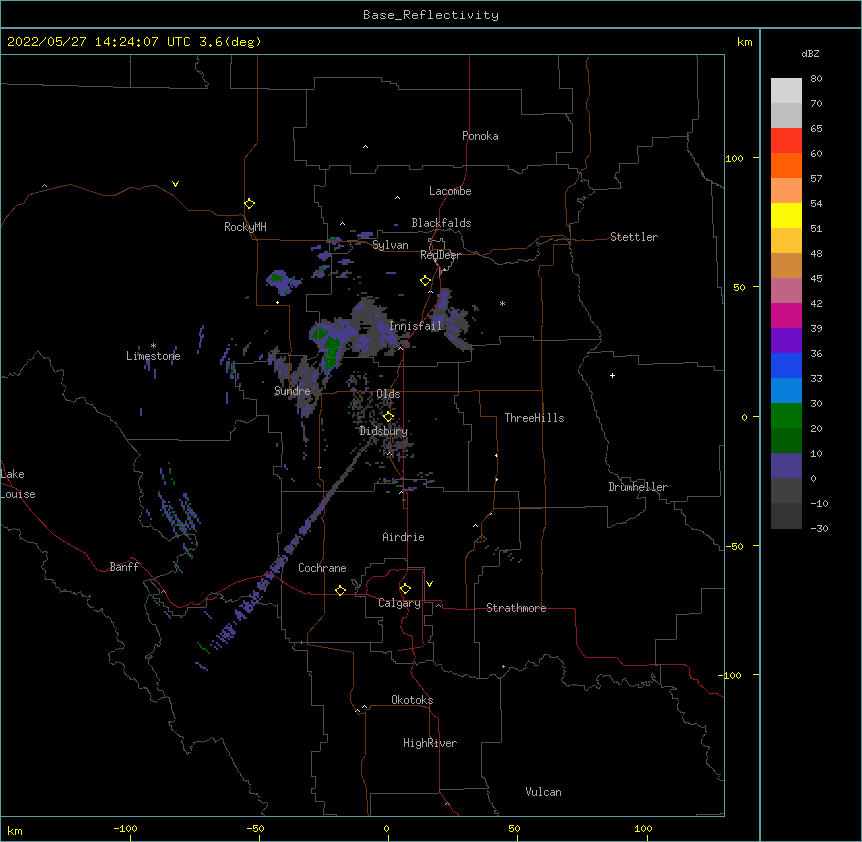The width and height of the screenshot is (862, 842).
Task: Select the 65 value in the dBZ legend
Action: pyautogui.click(x=816, y=128)
